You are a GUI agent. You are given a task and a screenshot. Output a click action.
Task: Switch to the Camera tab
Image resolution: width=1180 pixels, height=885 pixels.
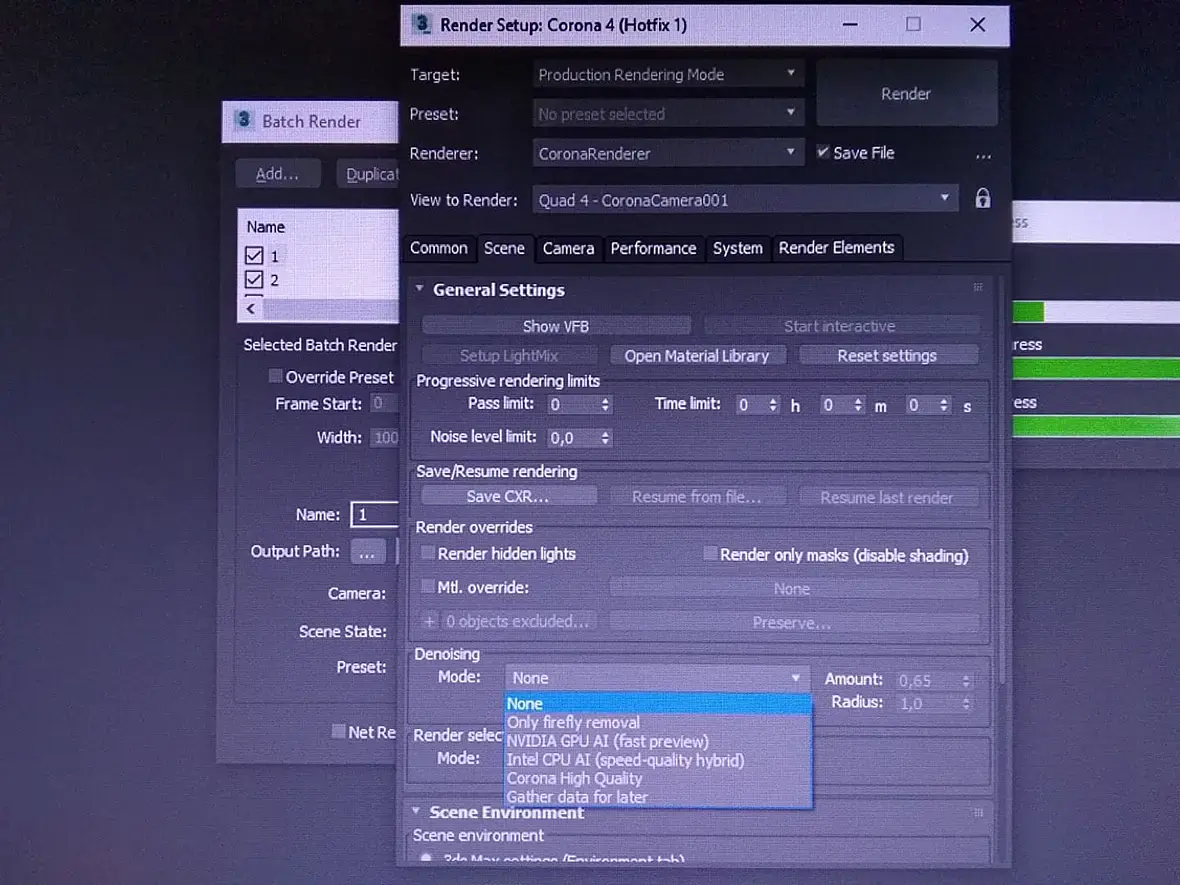coord(568,248)
